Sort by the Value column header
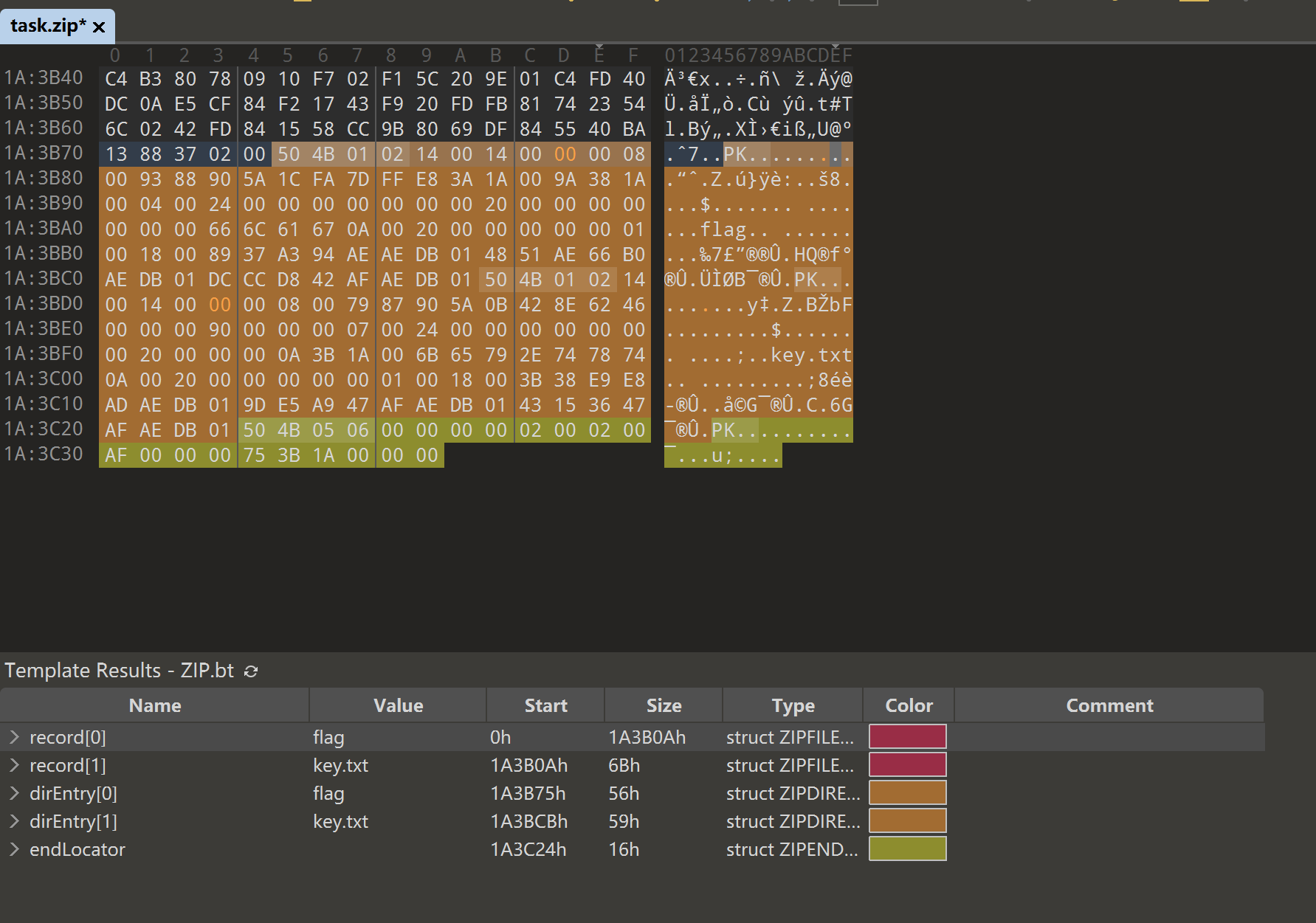 (x=398, y=705)
